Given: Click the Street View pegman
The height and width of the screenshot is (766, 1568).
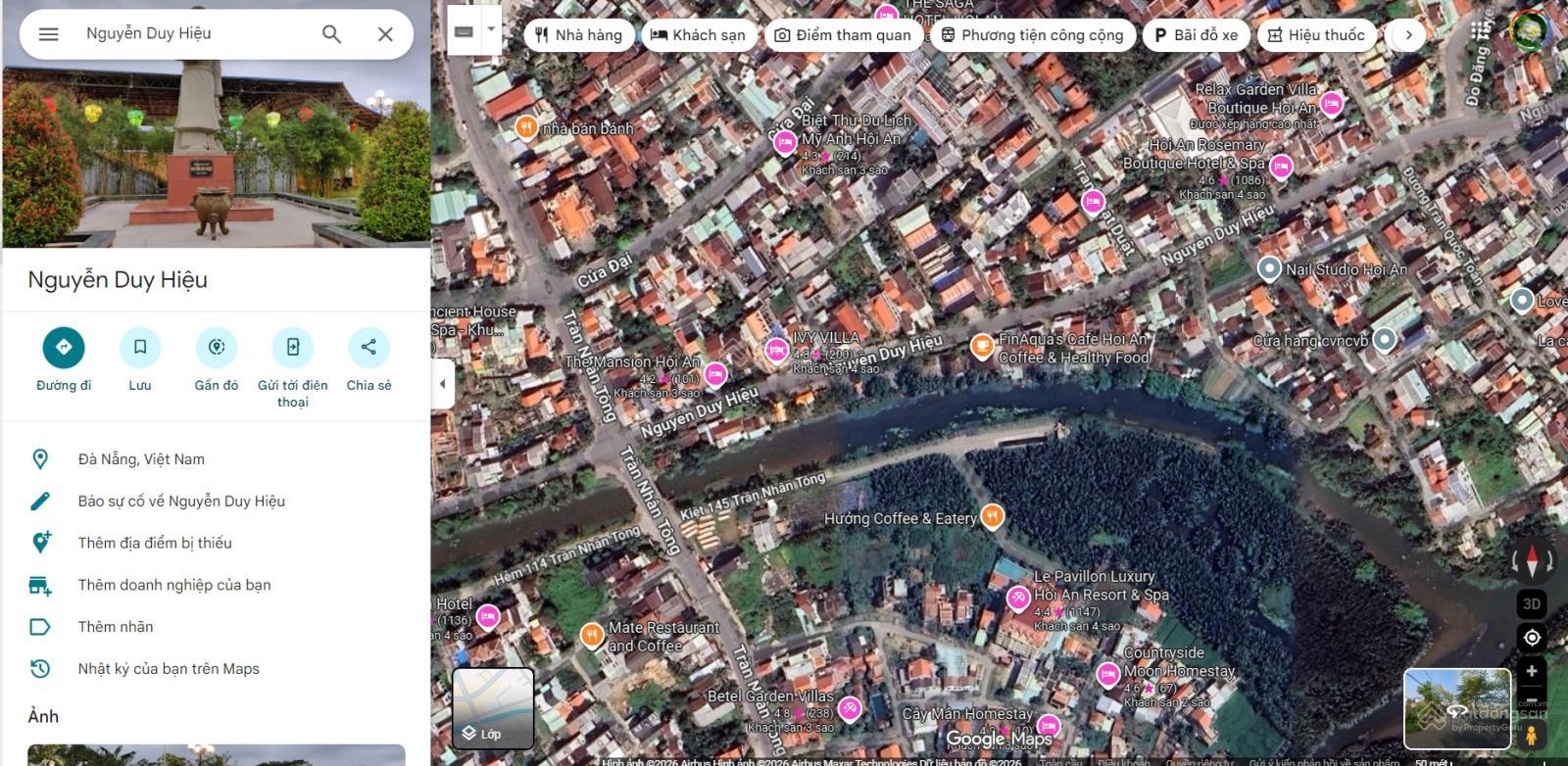Looking at the screenshot, I should coord(1531,735).
